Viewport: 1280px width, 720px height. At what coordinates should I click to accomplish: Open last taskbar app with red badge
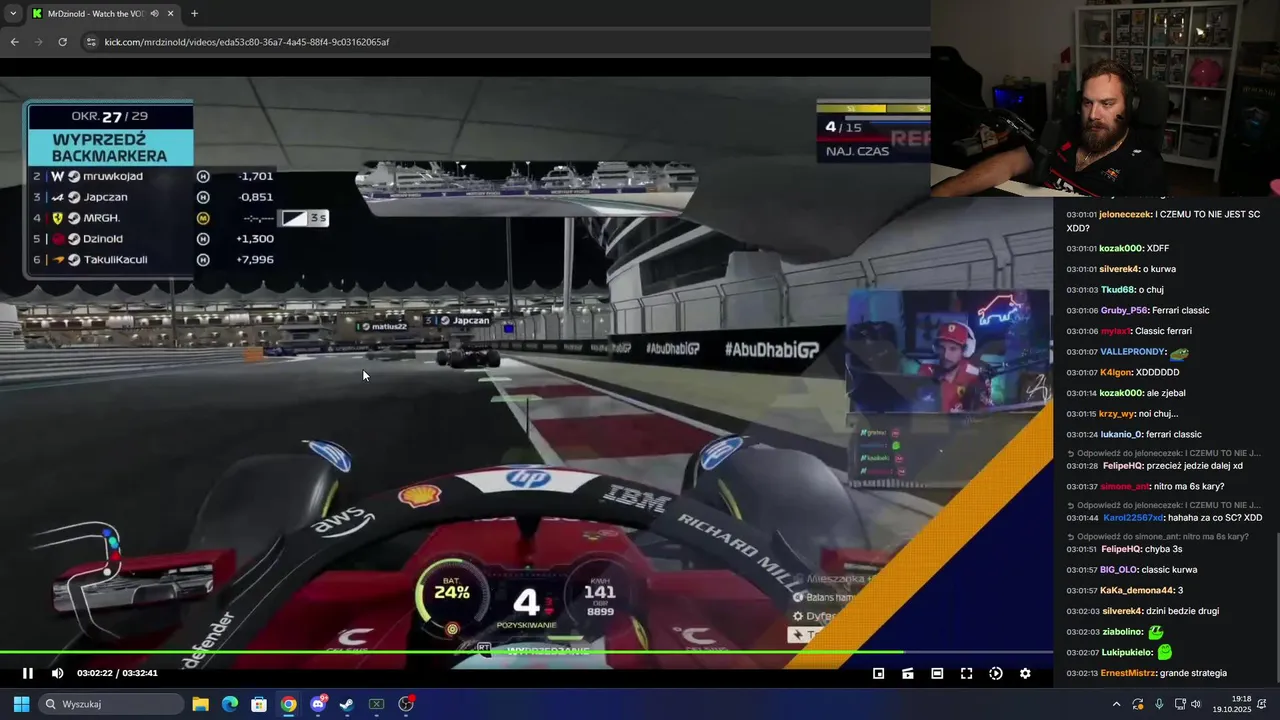[x=406, y=704]
